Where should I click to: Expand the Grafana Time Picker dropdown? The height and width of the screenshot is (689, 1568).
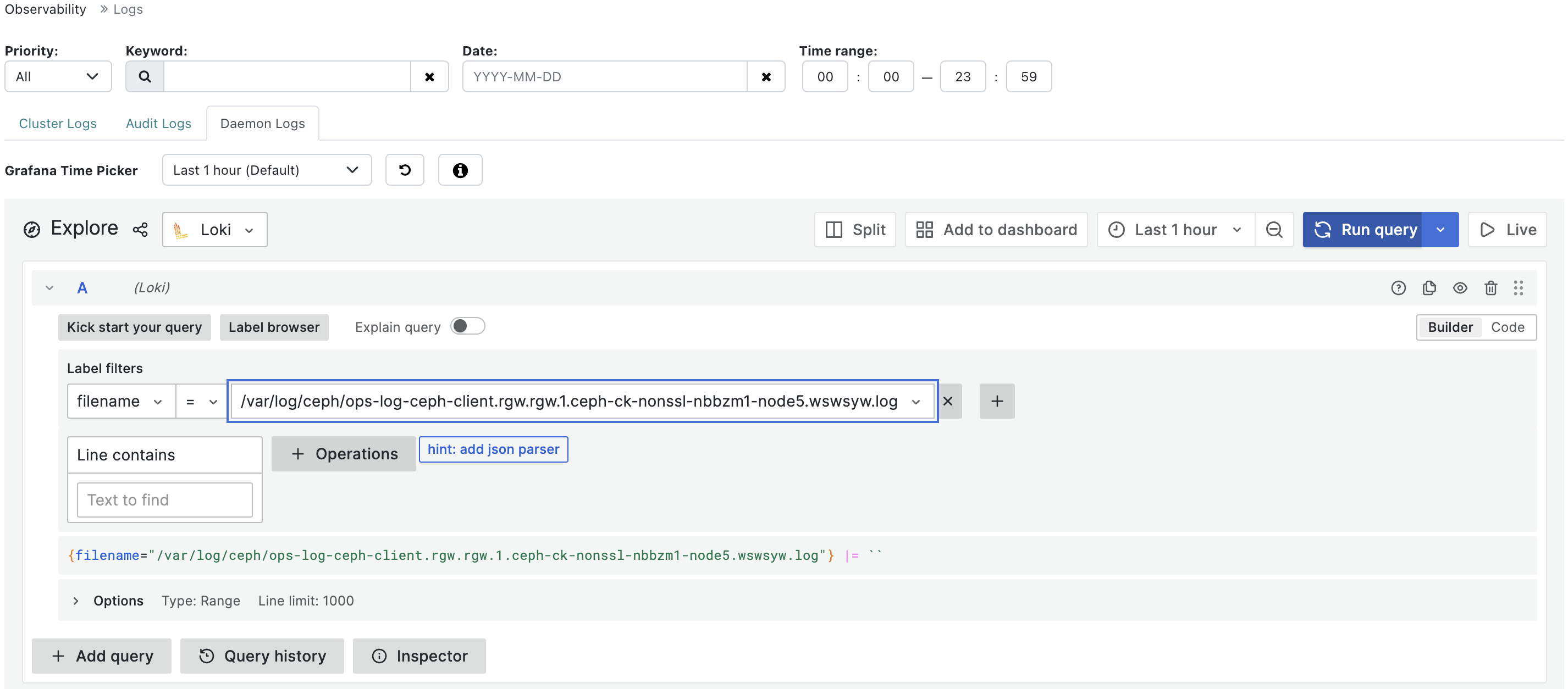(x=266, y=170)
